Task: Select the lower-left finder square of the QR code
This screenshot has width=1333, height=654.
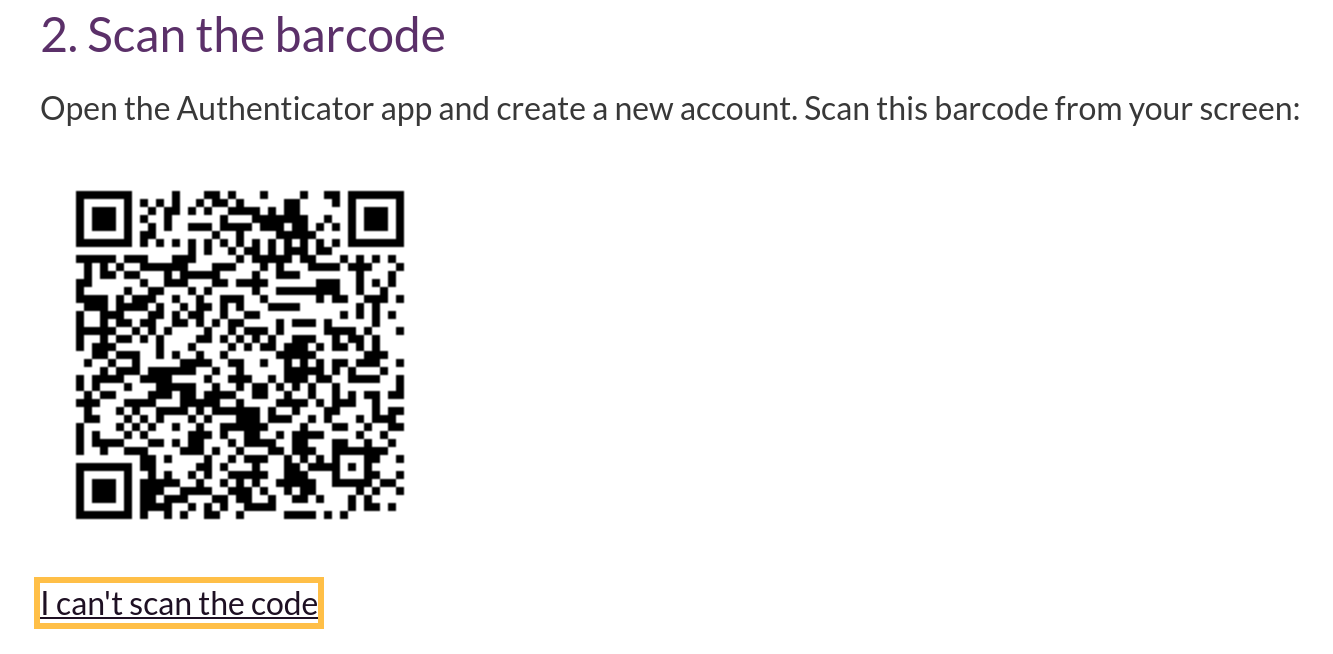Action: click(104, 490)
